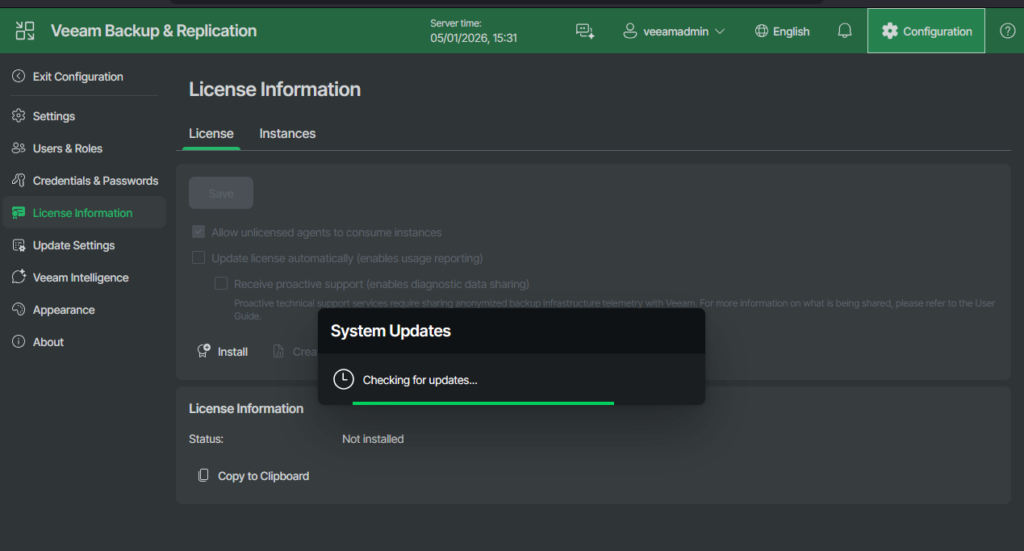Expand the veeamadmin user dropdown
The image size is (1024, 551).
tap(674, 31)
